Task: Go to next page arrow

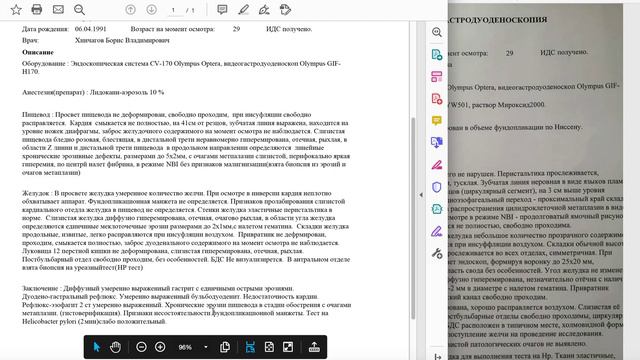Action: pos(151,9)
